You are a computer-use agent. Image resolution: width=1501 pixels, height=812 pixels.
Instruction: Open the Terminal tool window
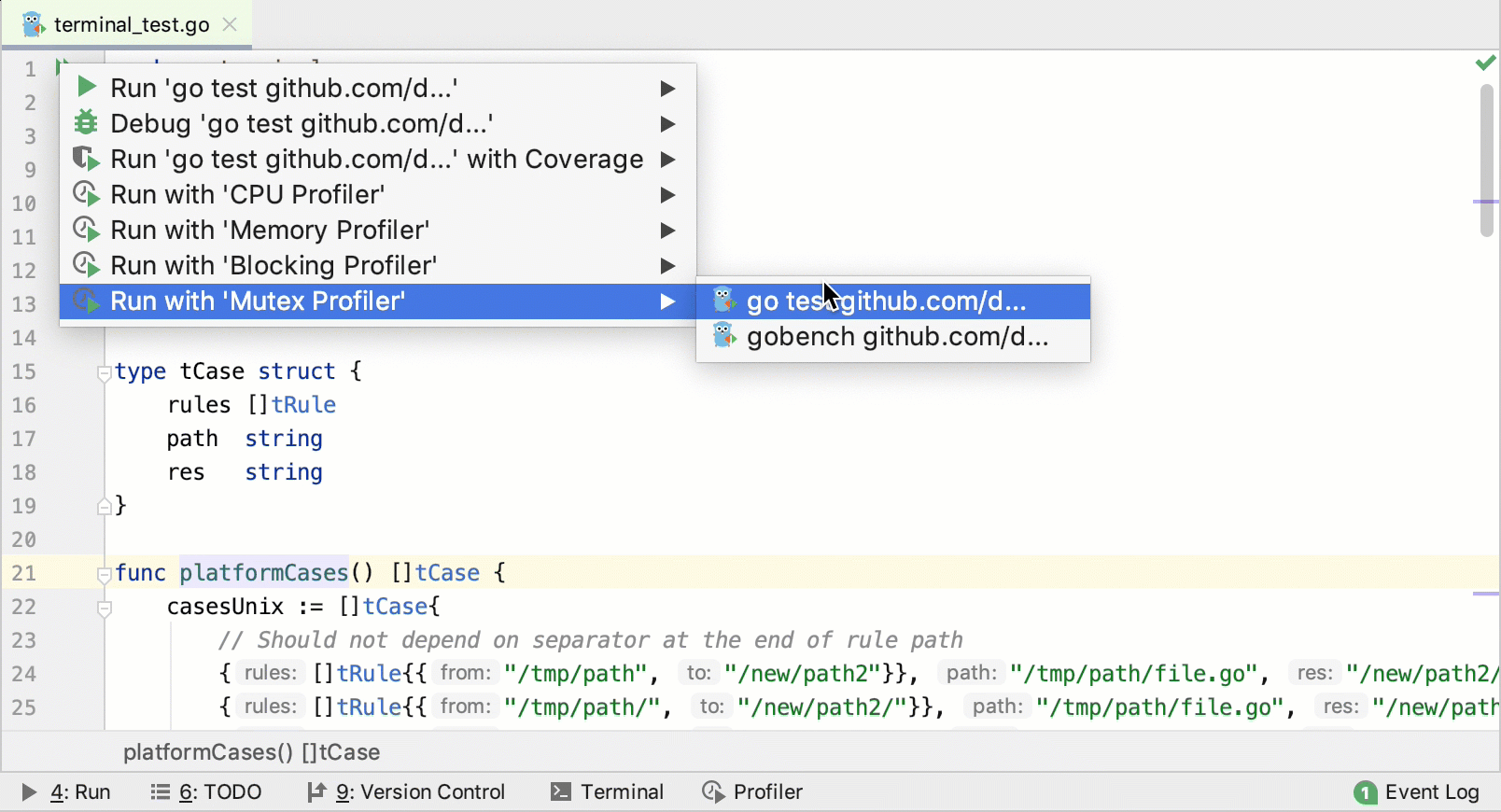click(x=608, y=792)
